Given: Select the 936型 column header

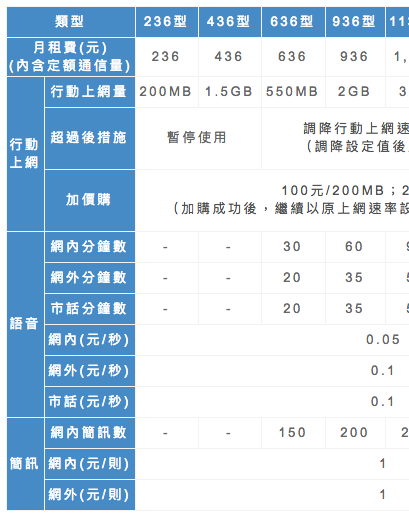Looking at the screenshot, I should pyautogui.click(x=355, y=22).
